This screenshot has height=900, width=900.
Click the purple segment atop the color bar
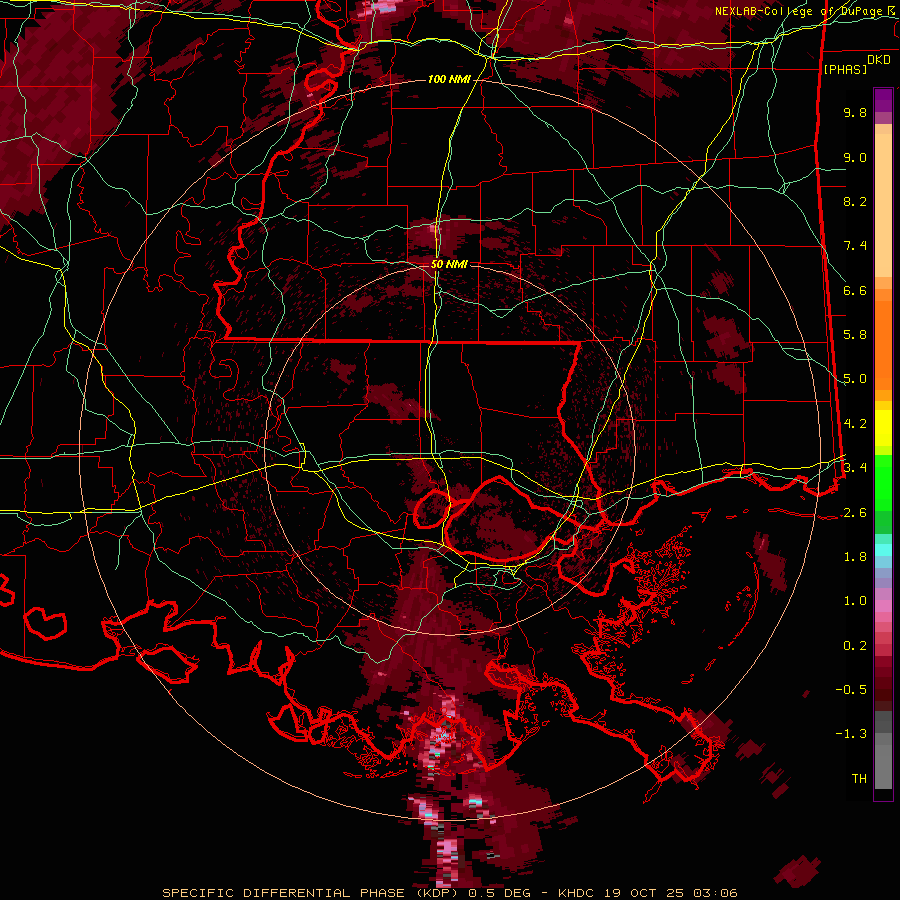[x=883, y=100]
